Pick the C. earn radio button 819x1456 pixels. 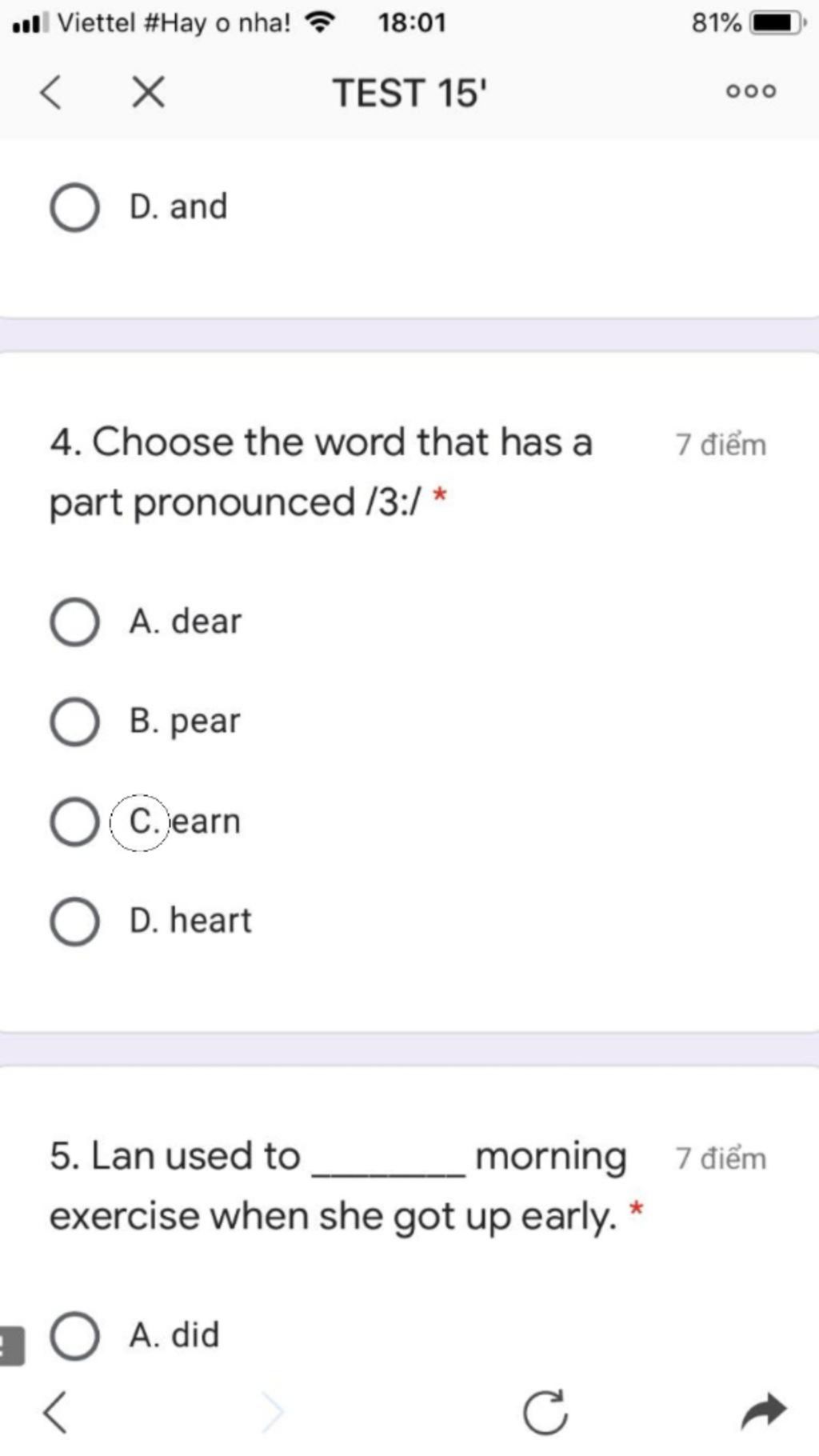pyautogui.click(x=74, y=822)
